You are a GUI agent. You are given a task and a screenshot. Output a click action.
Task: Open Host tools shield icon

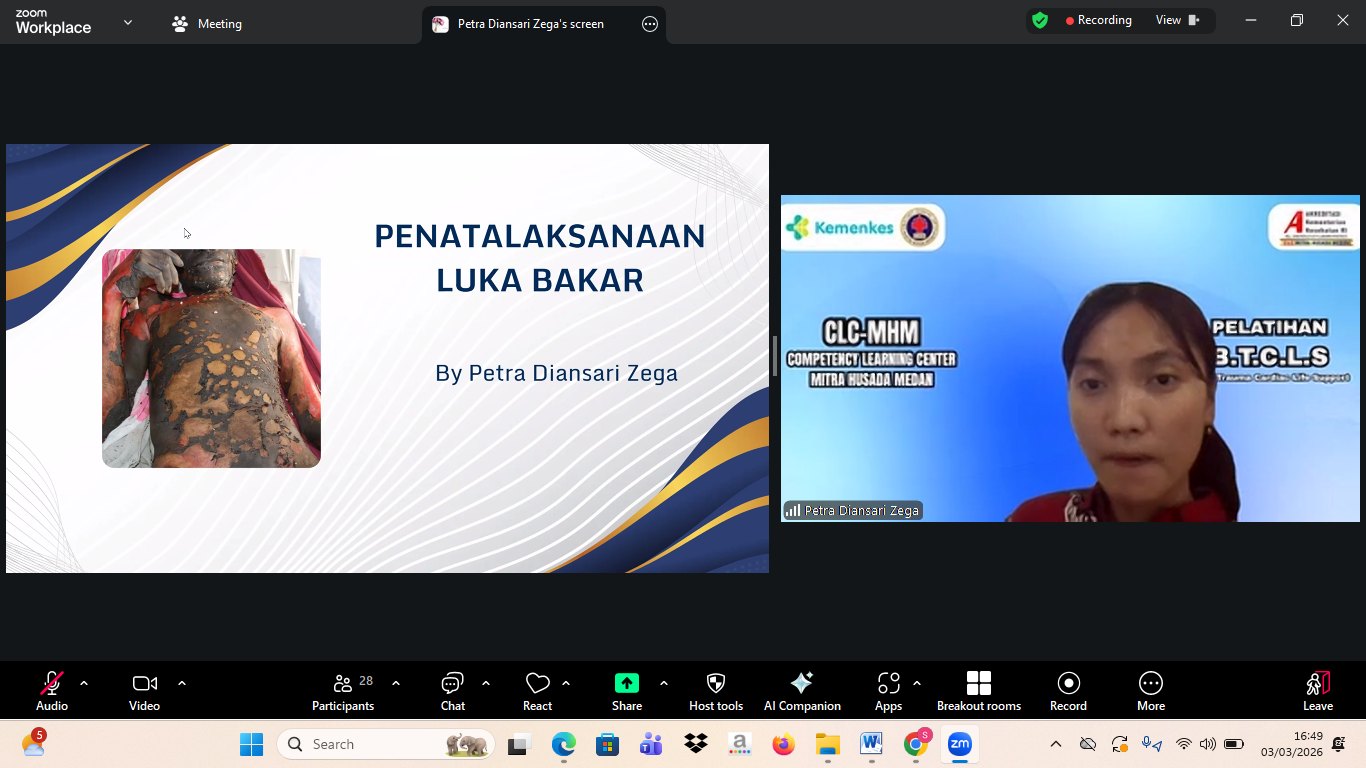tap(716, 690)
